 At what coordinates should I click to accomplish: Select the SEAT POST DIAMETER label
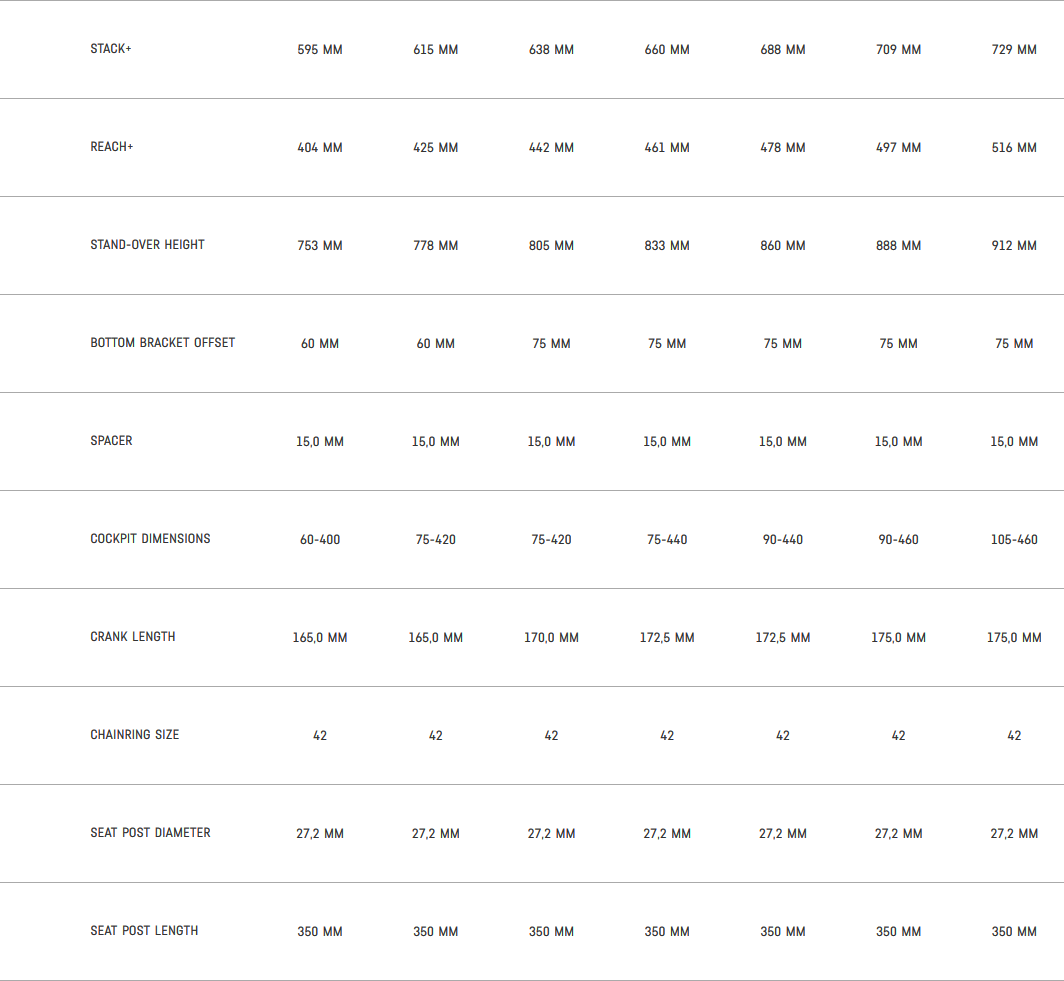coord(150,833)
